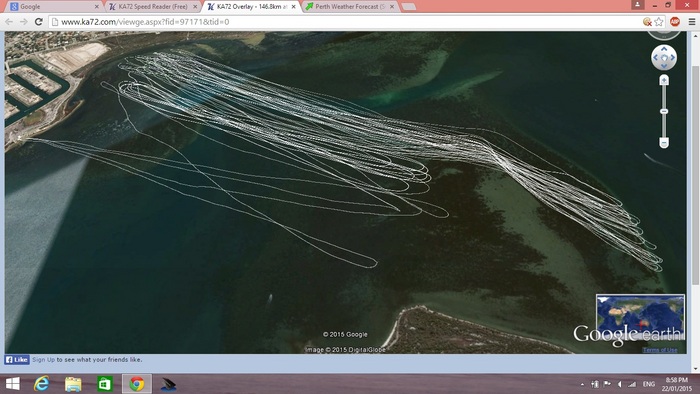This screenshot has height=394, width=700.
Task: Switch to the Google tab
Action: 54,7
